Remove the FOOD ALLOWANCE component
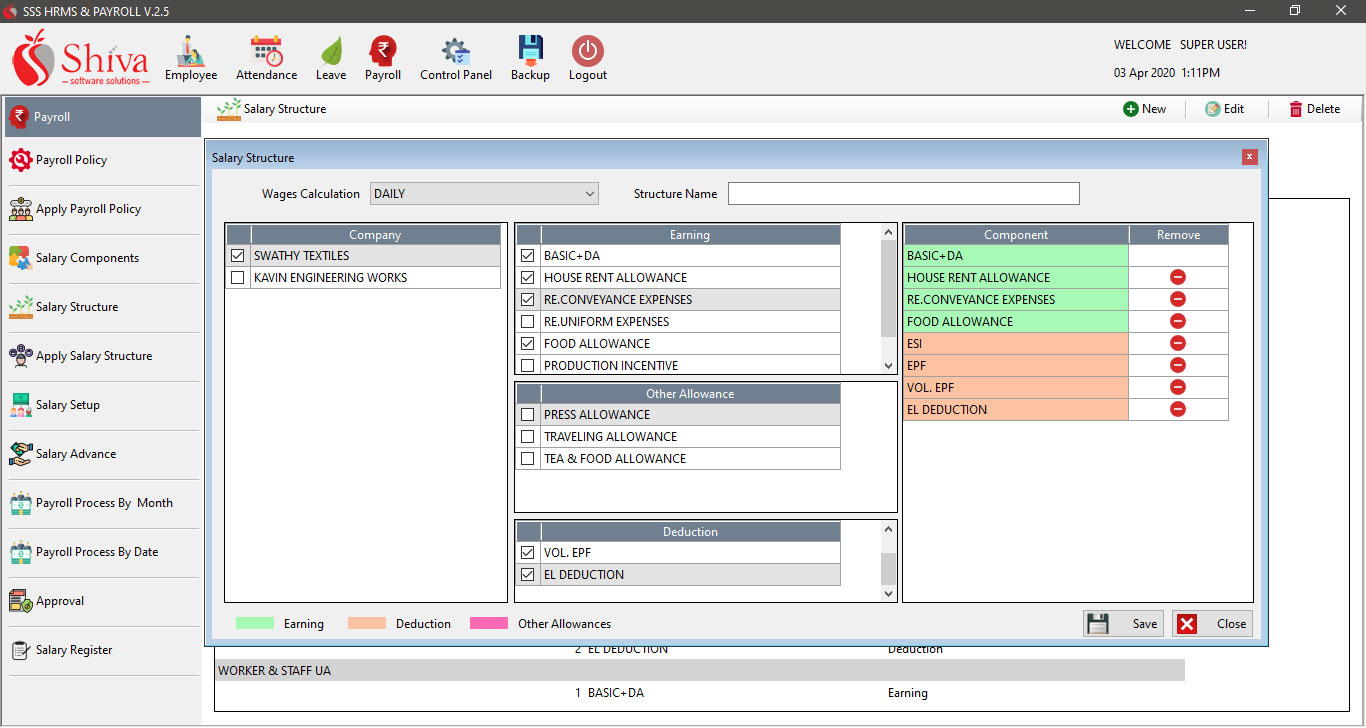The image size is (1366, 728). pos(1177,321)
